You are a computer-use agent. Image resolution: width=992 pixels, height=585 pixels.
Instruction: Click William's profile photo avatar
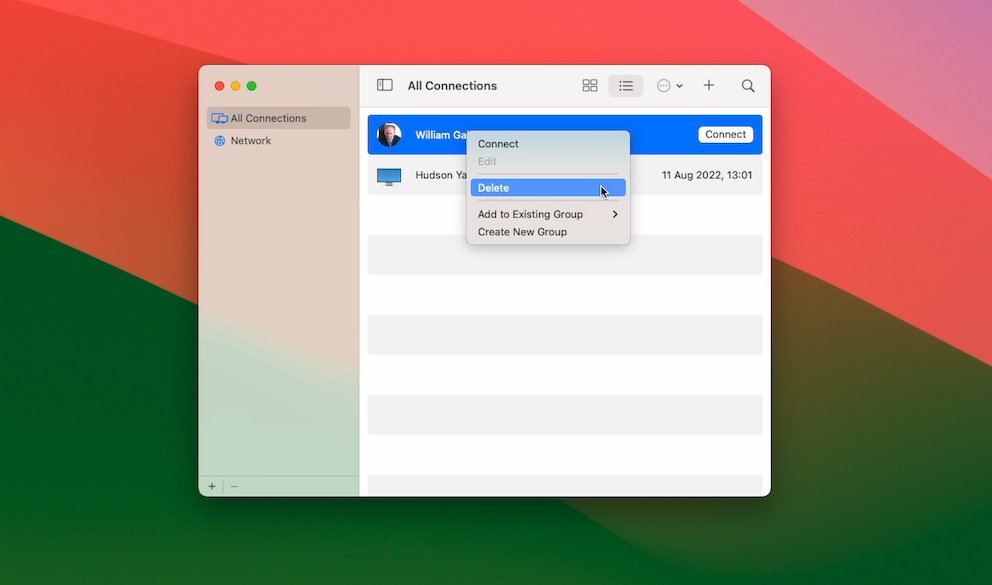click(x=389, y=135)
